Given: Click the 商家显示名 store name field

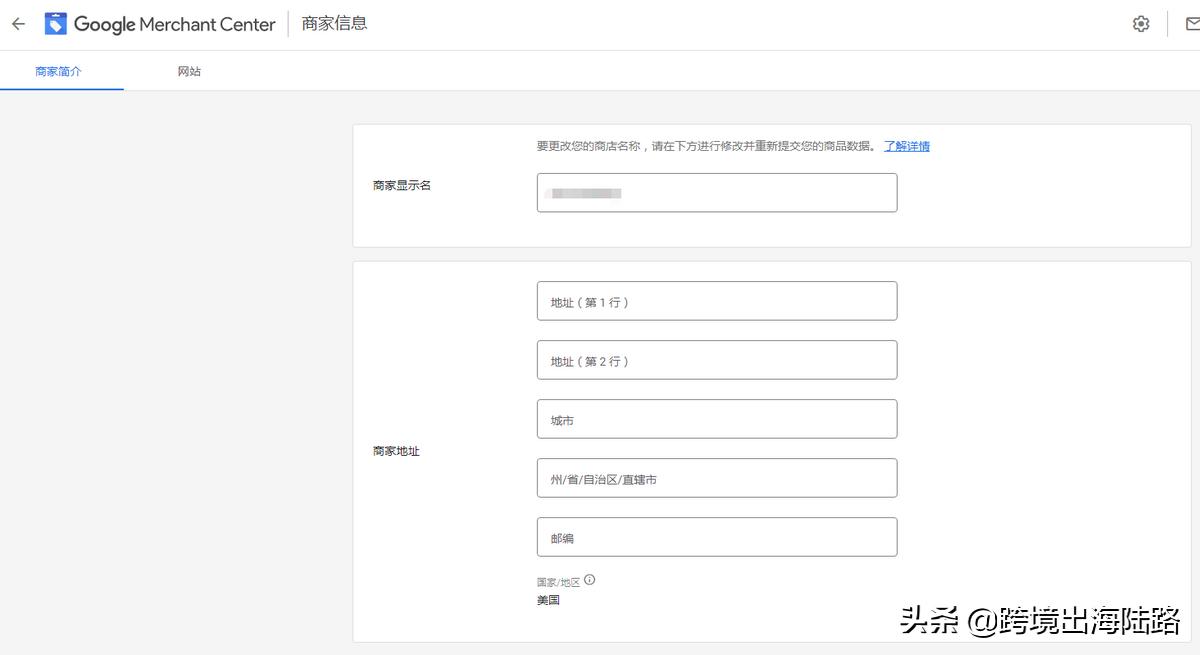Looking at the screenshot, I should click(x=717, y=192).
